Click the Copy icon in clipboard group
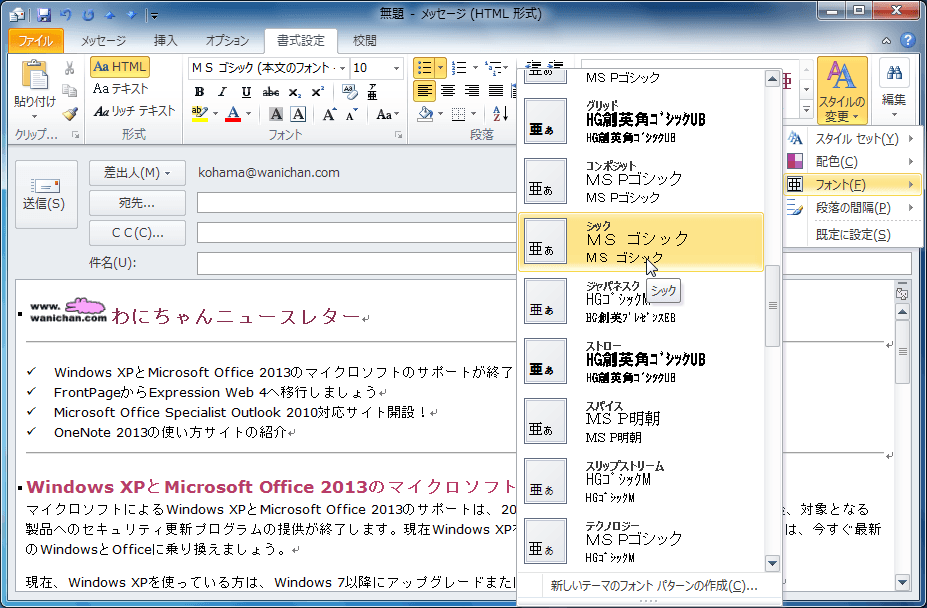Screen dimensions: 927x608 coord(69,90)
